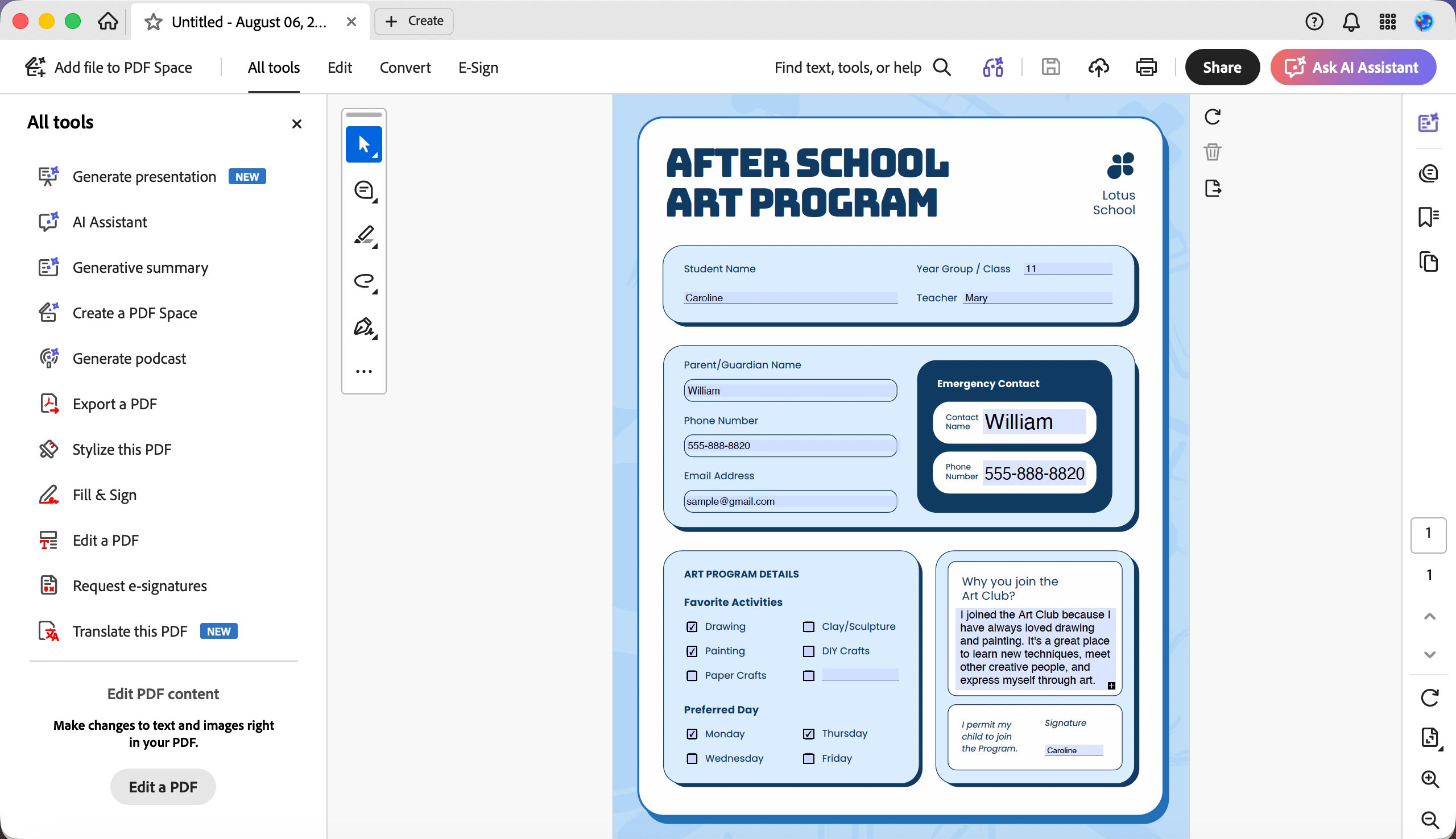Open the Help question mark icon
The height and width of the screenshot is (839, 1456).
click(1314, 22)
